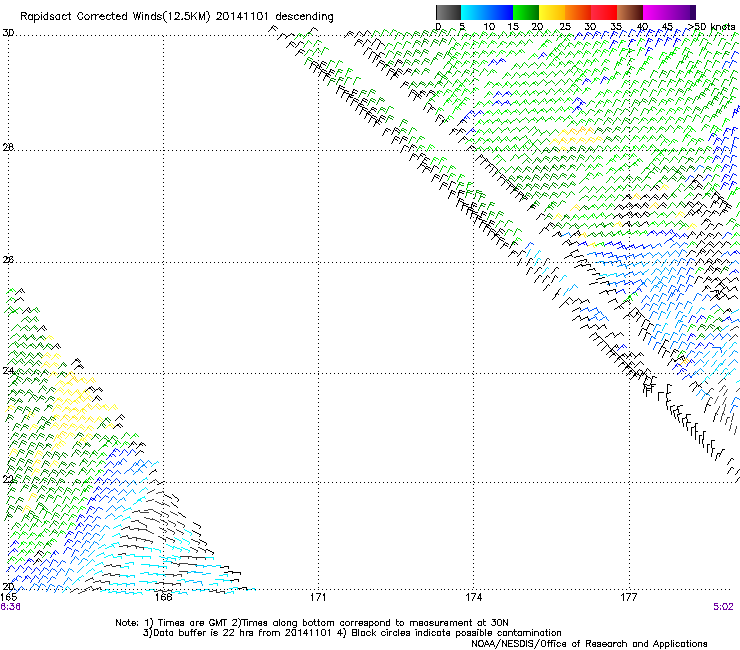Click the gray 0-5 knots color segment
The image size is (740, 650).
(x=448, y=12)
